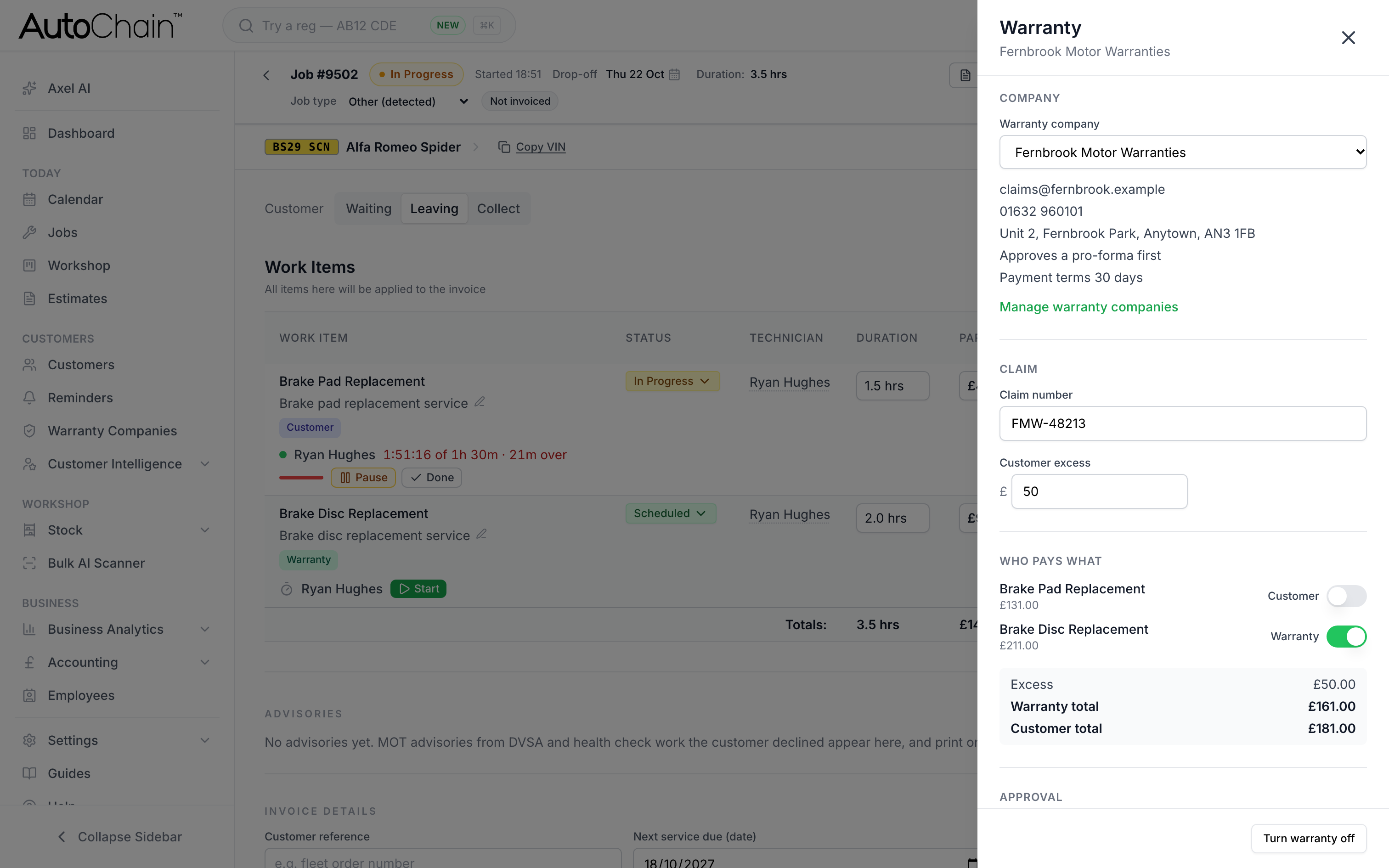Image resolution: width=1389 pixels, height=868 pixels.
Task: Open Guides via the book icon
Action: (29, 773)
